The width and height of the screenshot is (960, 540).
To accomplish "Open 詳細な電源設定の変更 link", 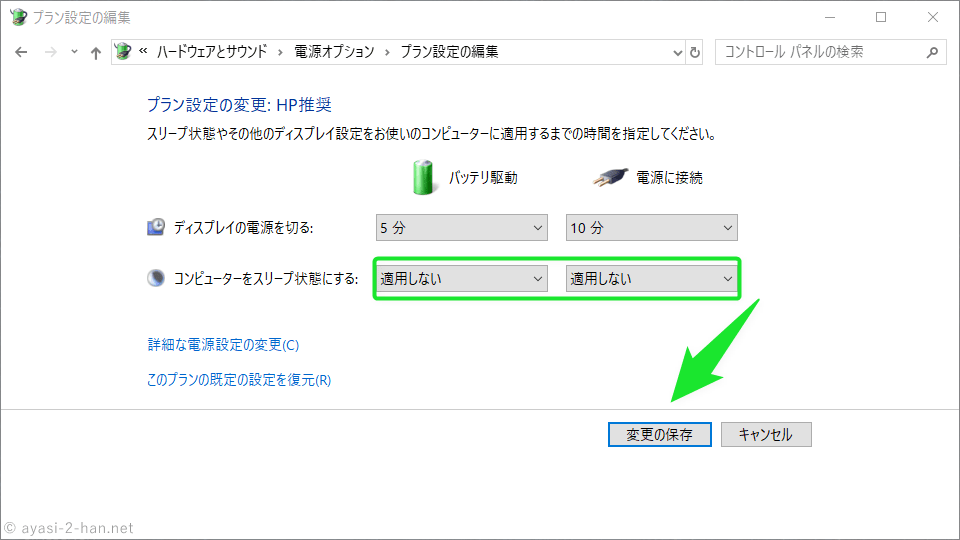I will [x=223, y=345].
